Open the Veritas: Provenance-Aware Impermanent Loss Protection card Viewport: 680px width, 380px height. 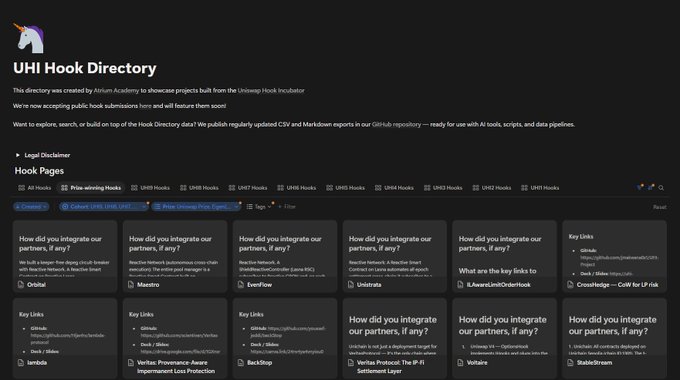175,338
